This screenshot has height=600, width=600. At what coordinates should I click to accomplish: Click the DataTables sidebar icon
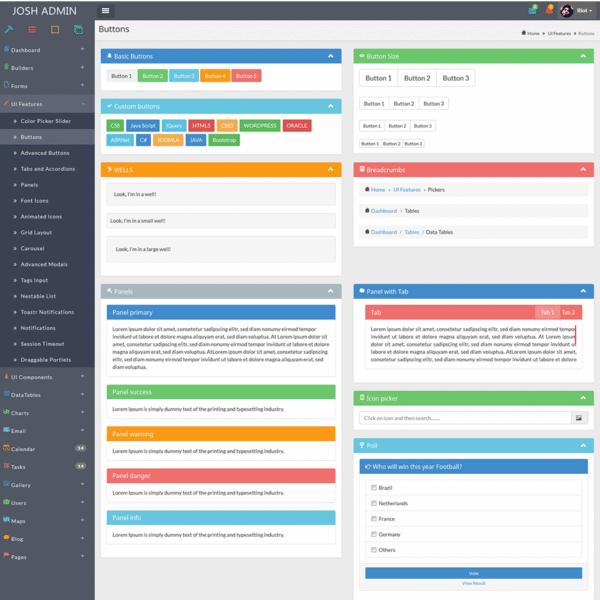click(7, 394)
